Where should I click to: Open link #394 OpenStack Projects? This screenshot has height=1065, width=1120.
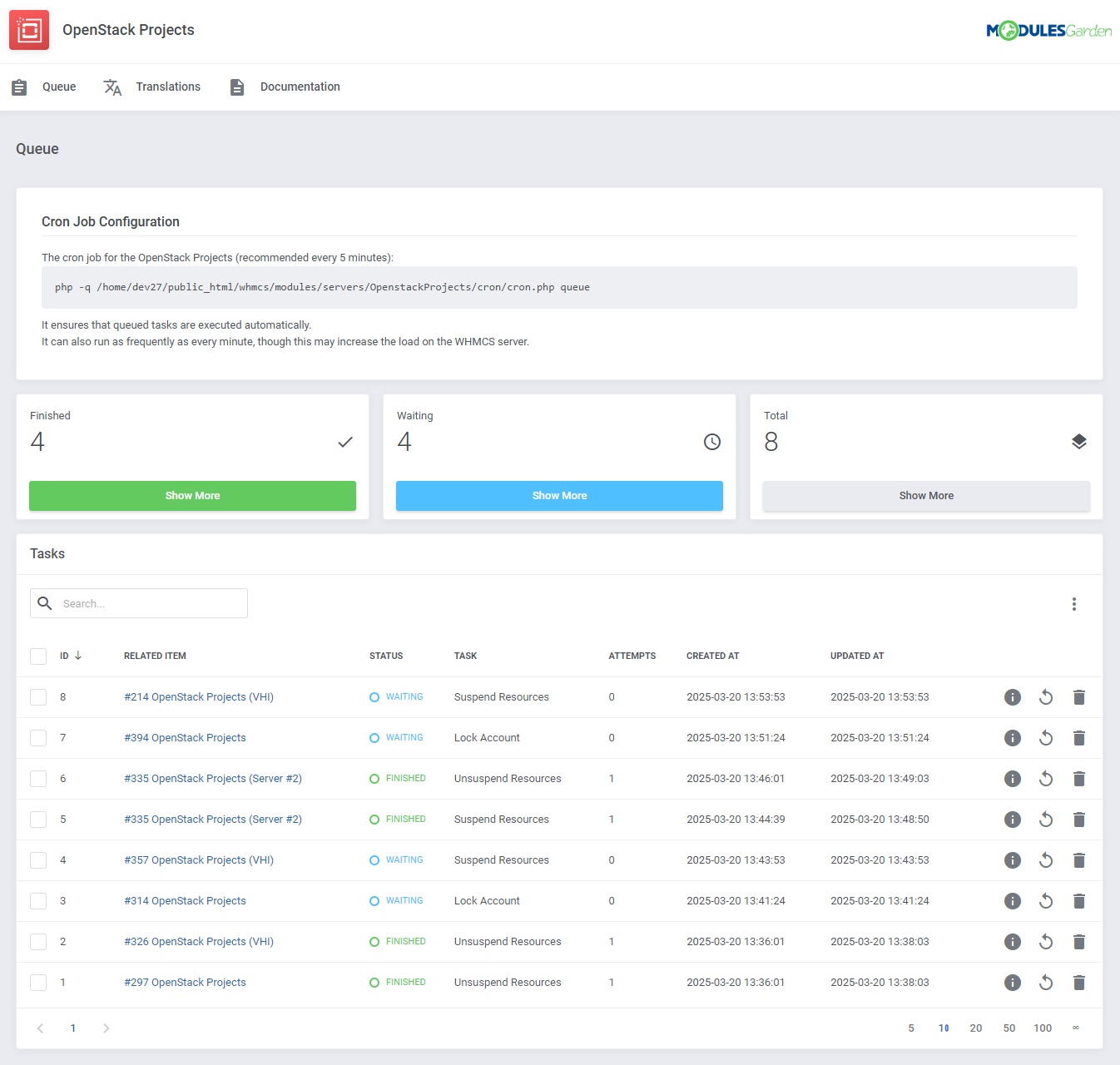(185, 738)
